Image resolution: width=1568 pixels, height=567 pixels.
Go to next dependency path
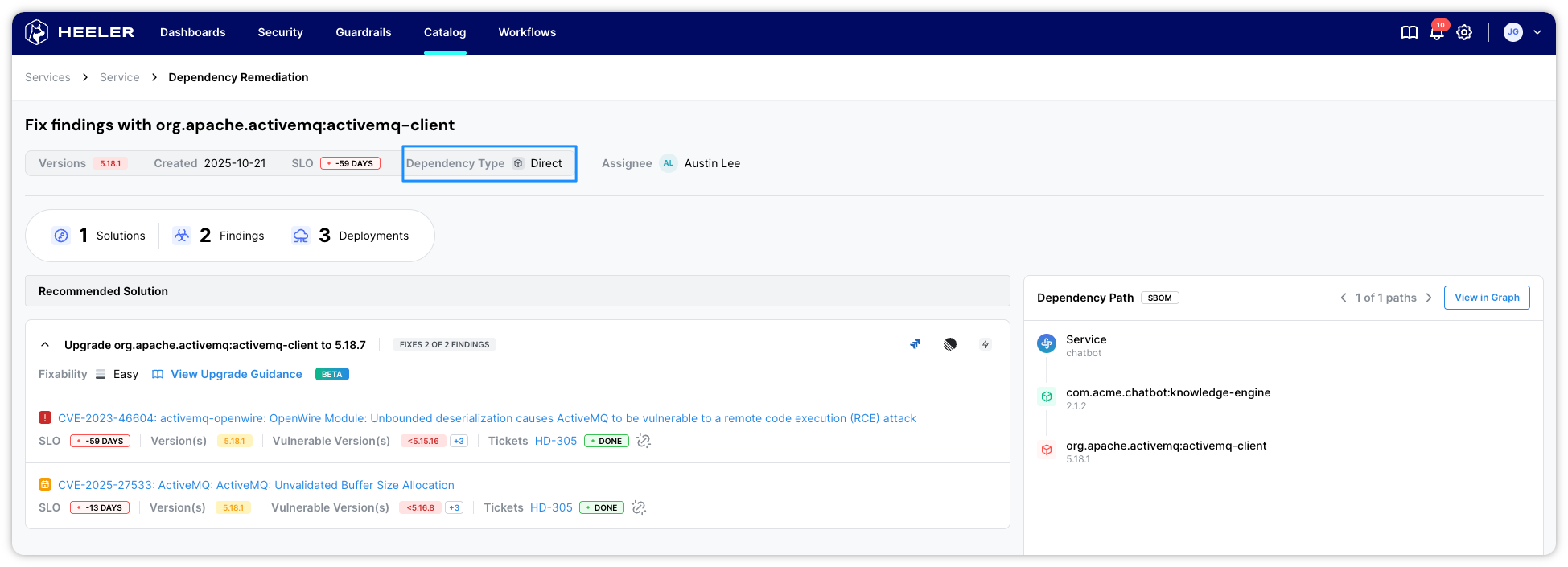pyautogui.click(x=1429, y=298)
